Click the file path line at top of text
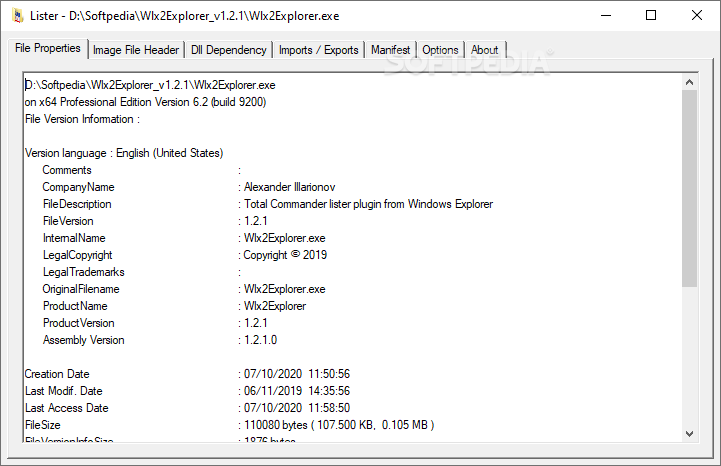This screenshot has height=466, width=721. click(150, 85)
